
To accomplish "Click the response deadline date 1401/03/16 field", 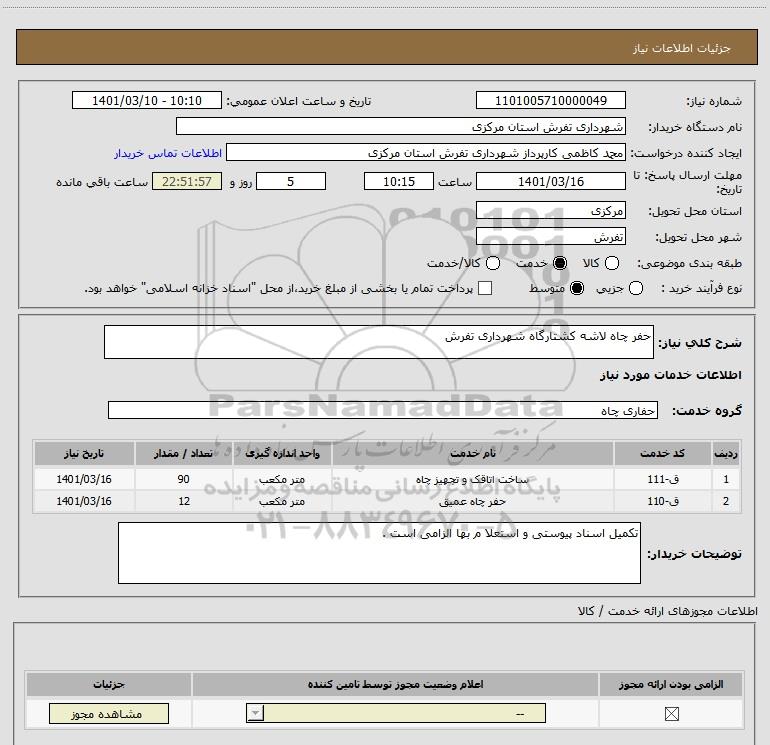I will [x=550, y=181].
